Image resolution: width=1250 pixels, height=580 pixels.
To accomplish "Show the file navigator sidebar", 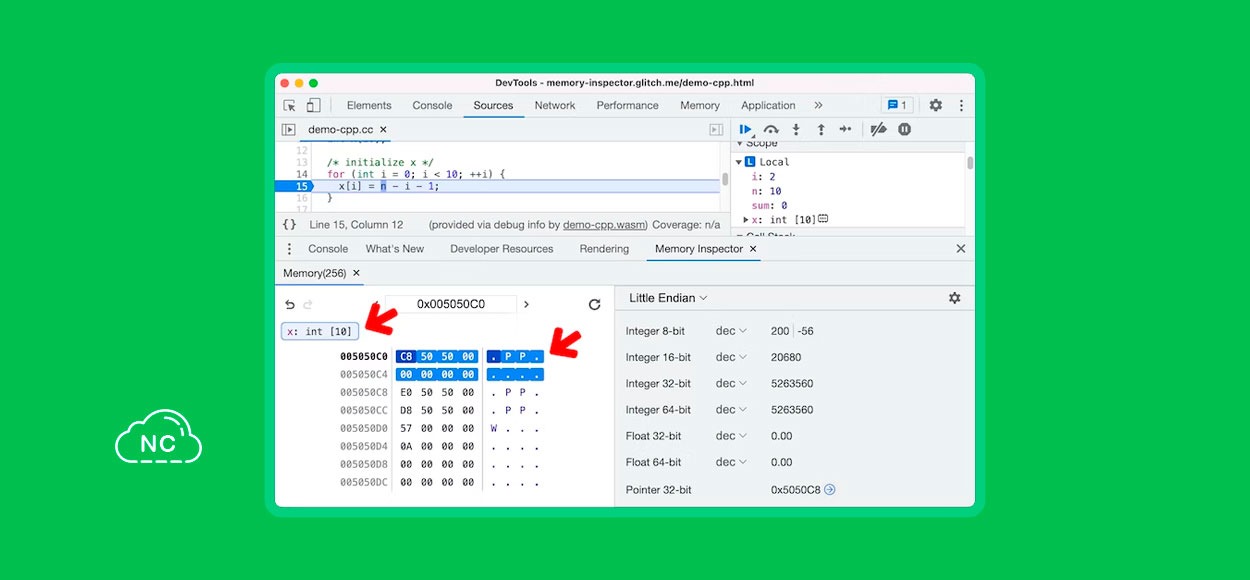I will point(289,129).
